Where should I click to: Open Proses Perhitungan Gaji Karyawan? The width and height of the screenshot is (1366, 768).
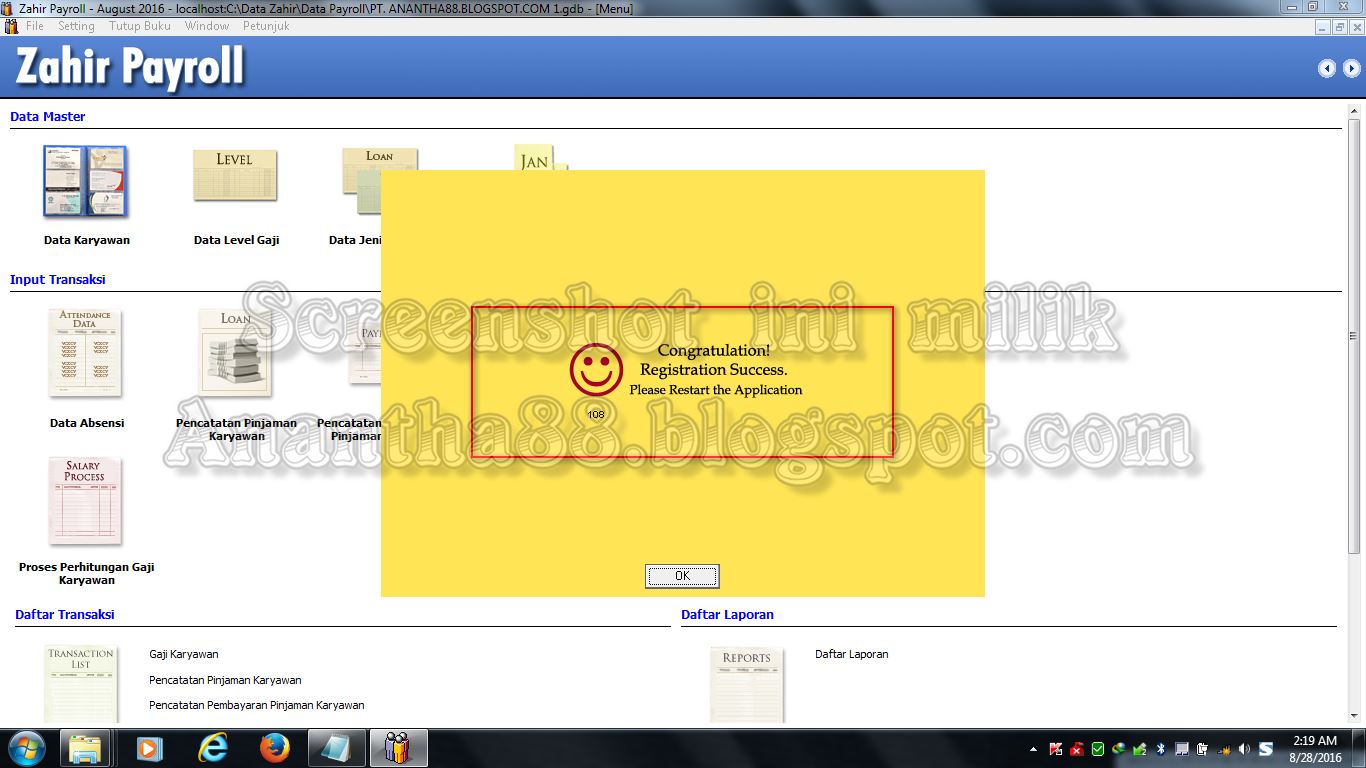coord(87,573)
